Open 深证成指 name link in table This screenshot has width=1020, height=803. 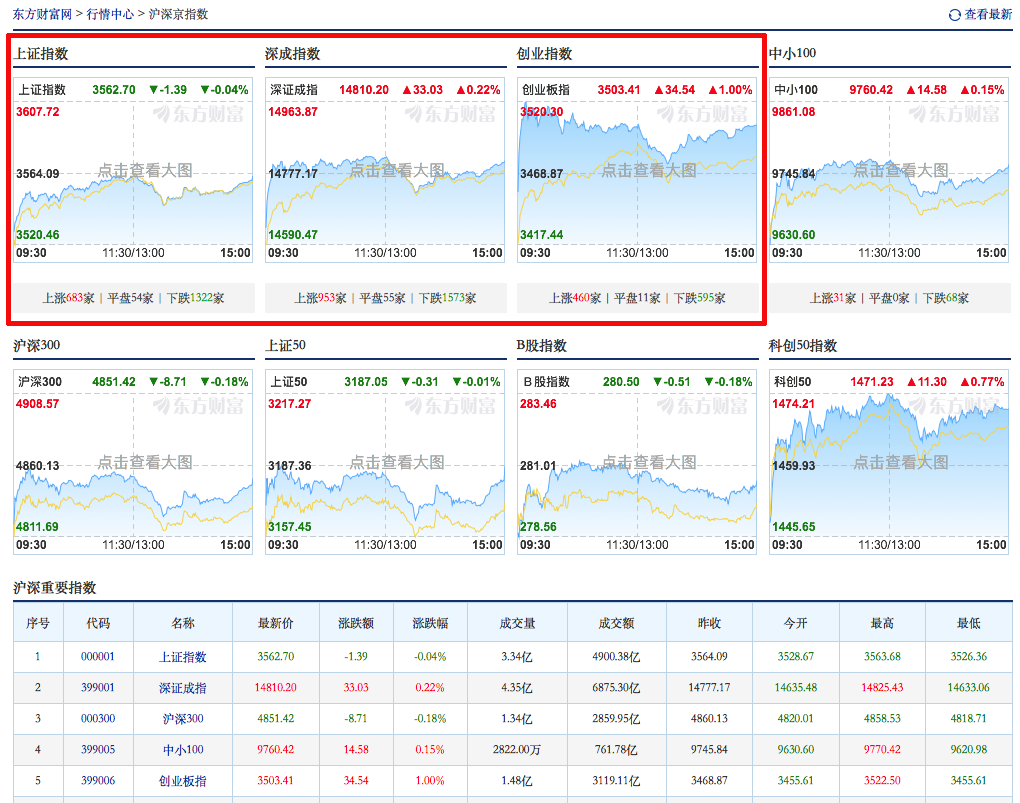(183, 688)
